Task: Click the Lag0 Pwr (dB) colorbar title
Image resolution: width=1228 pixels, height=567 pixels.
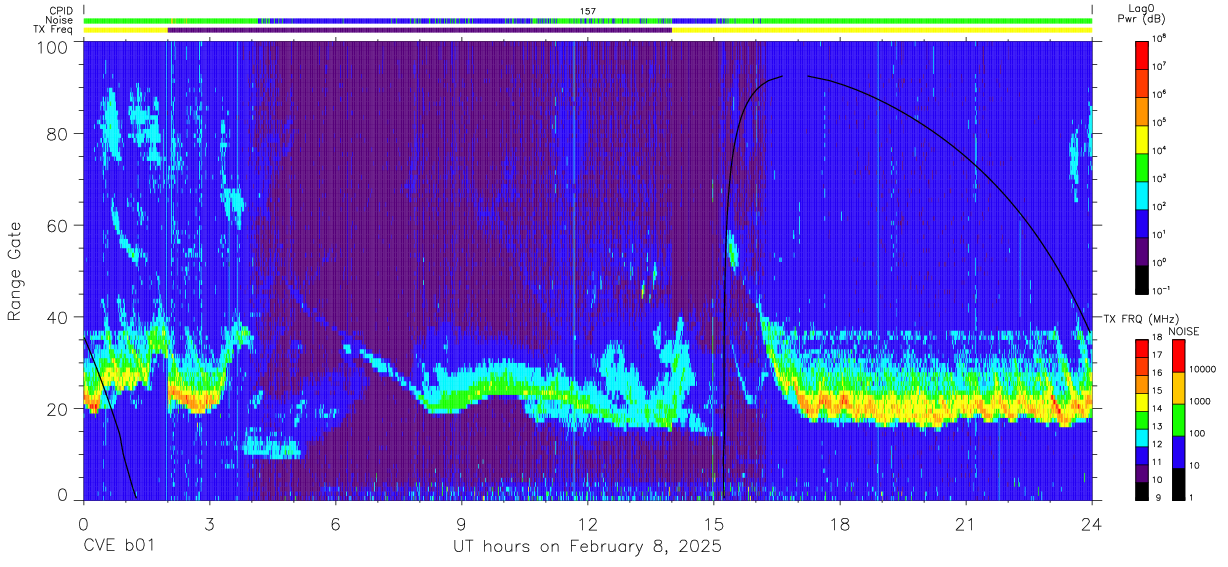Action: click(1142, 13)
